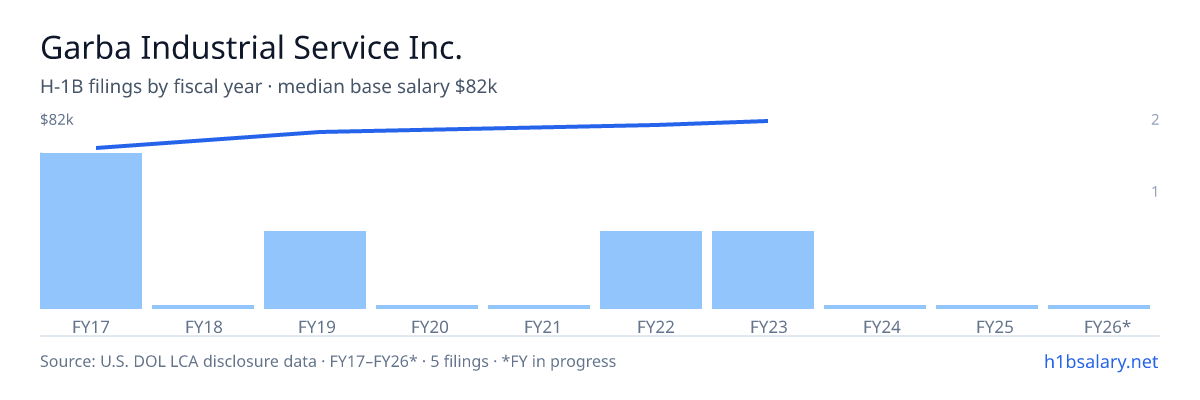Click the FY17 filings bar

click(x=91, y=231)
